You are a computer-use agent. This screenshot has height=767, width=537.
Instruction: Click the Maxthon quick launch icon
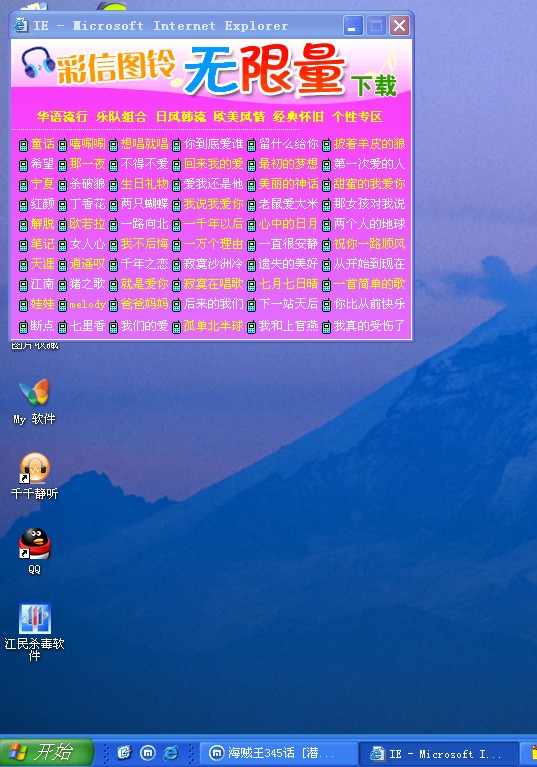148,752
